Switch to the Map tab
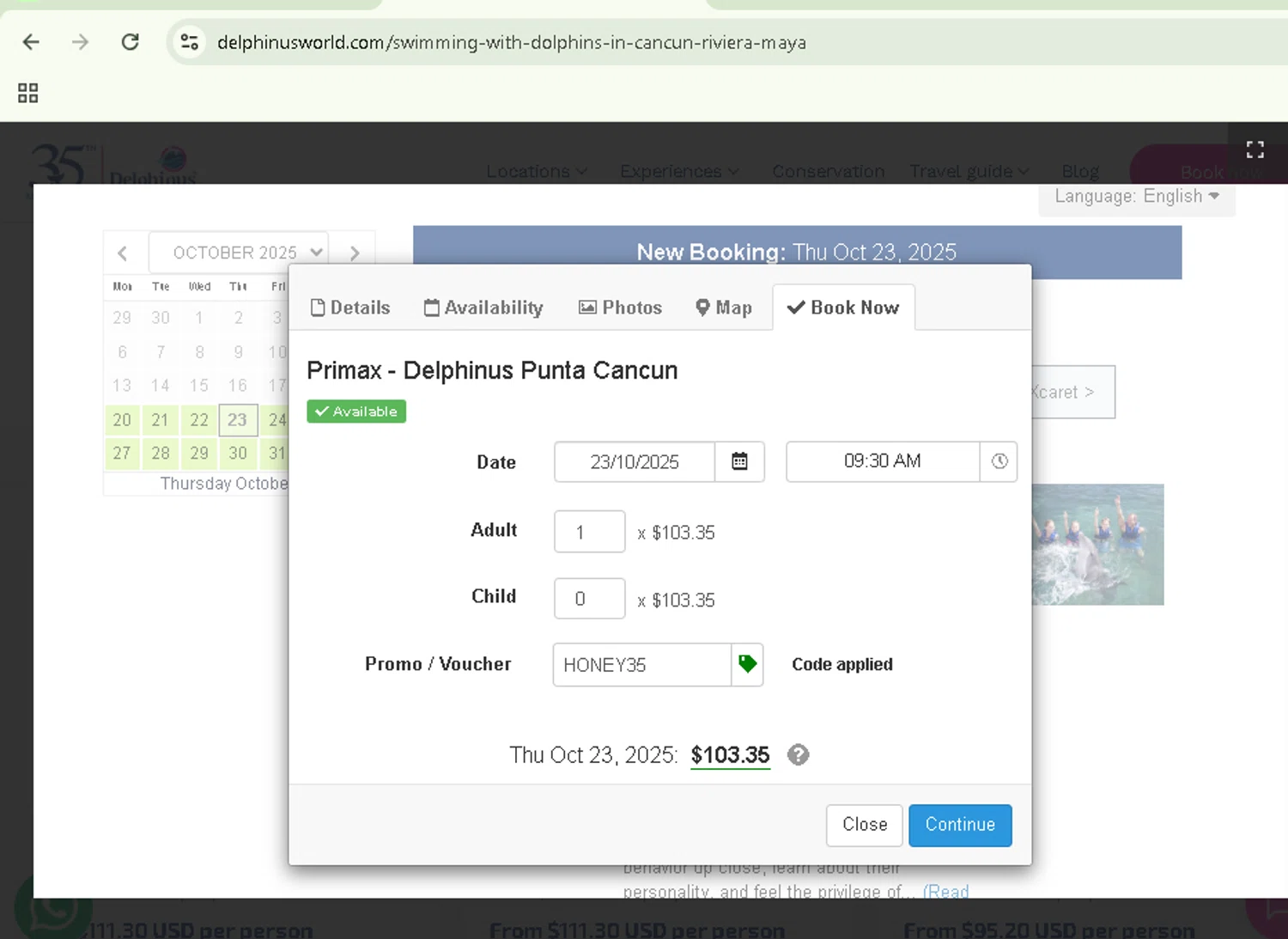The image size is (1288, 939). click(x=724, y=308)
